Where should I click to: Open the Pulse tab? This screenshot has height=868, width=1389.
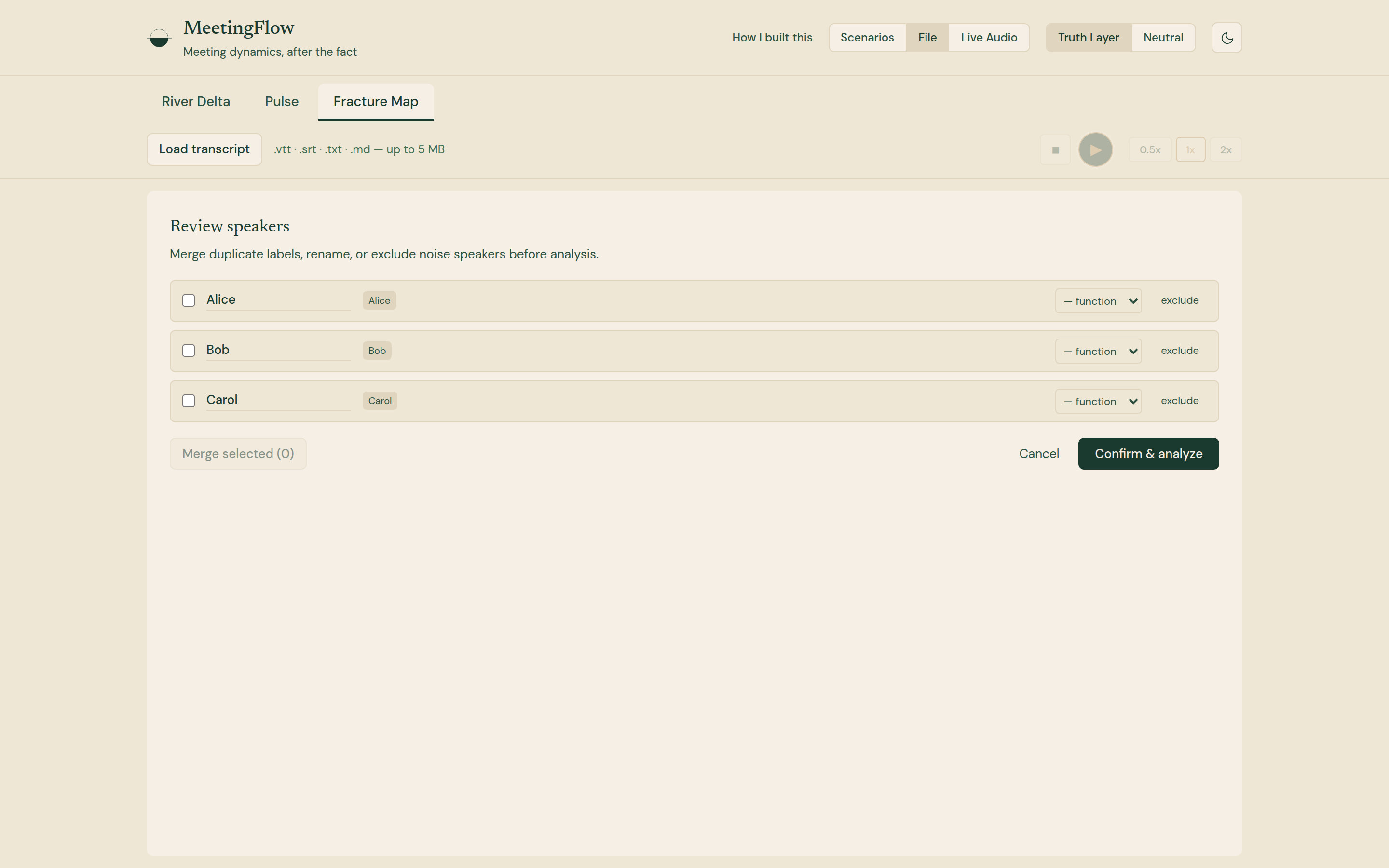[282, 102]
